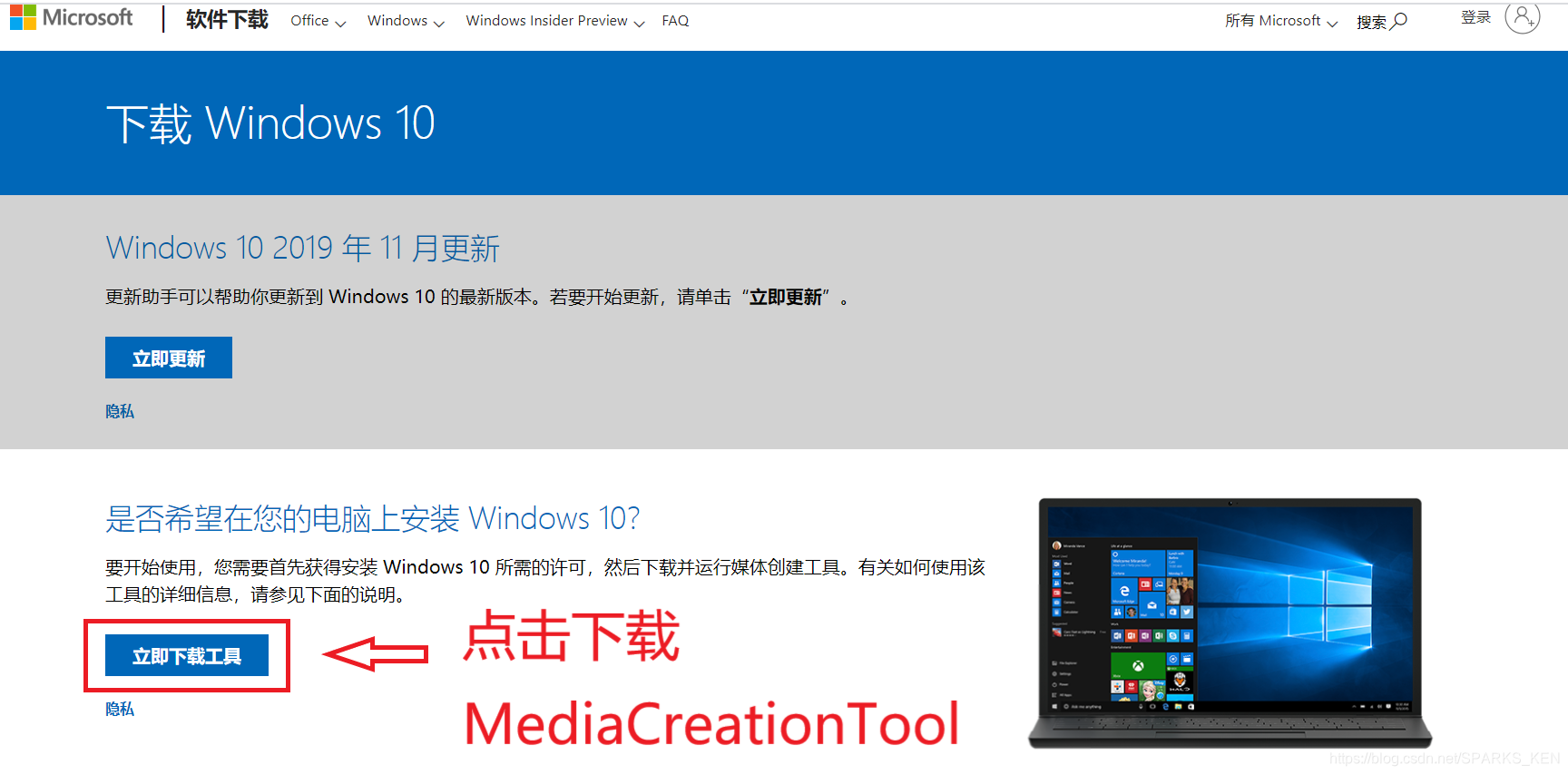Click the user account avatar icon
The height and width of the screenshot is (775, 1568).
1523,16
